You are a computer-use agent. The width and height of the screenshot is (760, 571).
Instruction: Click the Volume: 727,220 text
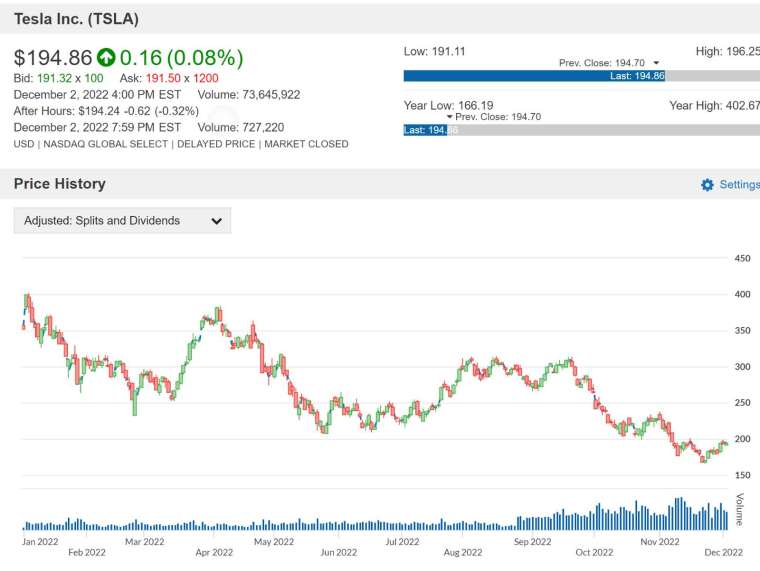241,127
